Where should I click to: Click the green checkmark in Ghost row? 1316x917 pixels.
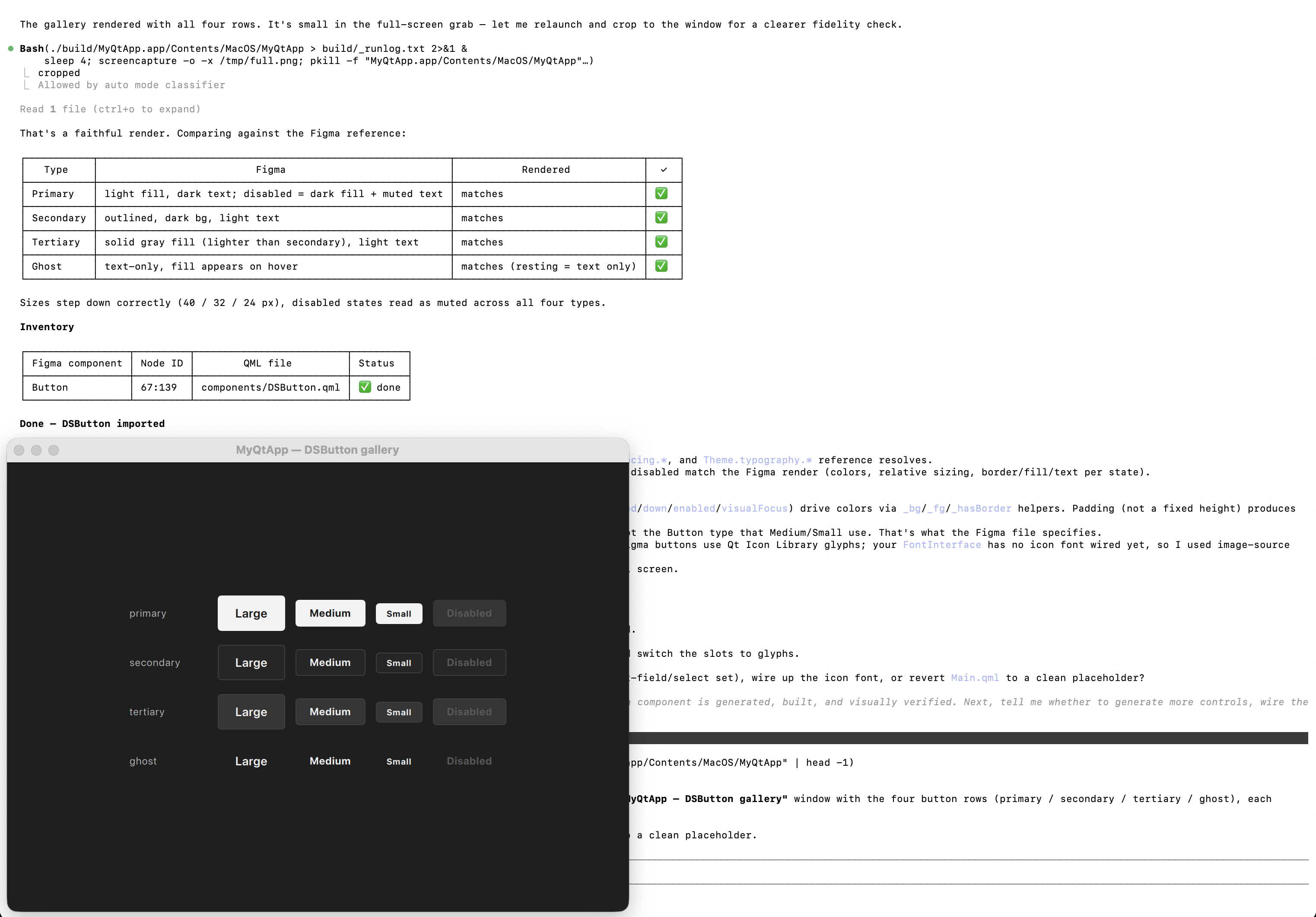[x=661, y=266]
